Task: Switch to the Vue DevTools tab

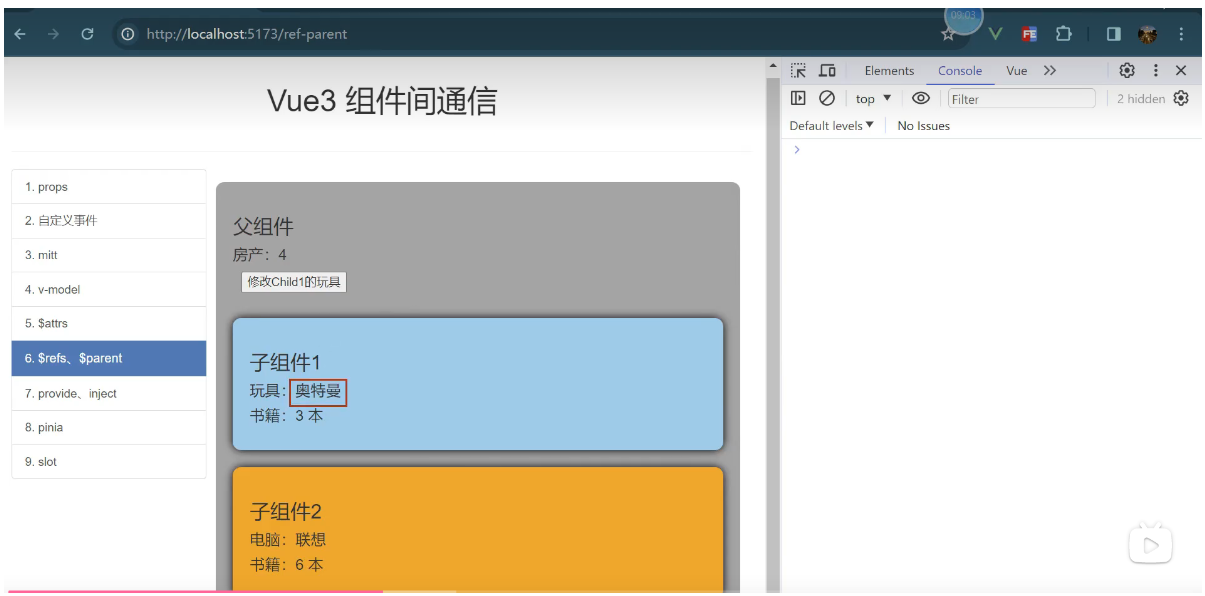Action: tap(1017, 70)
